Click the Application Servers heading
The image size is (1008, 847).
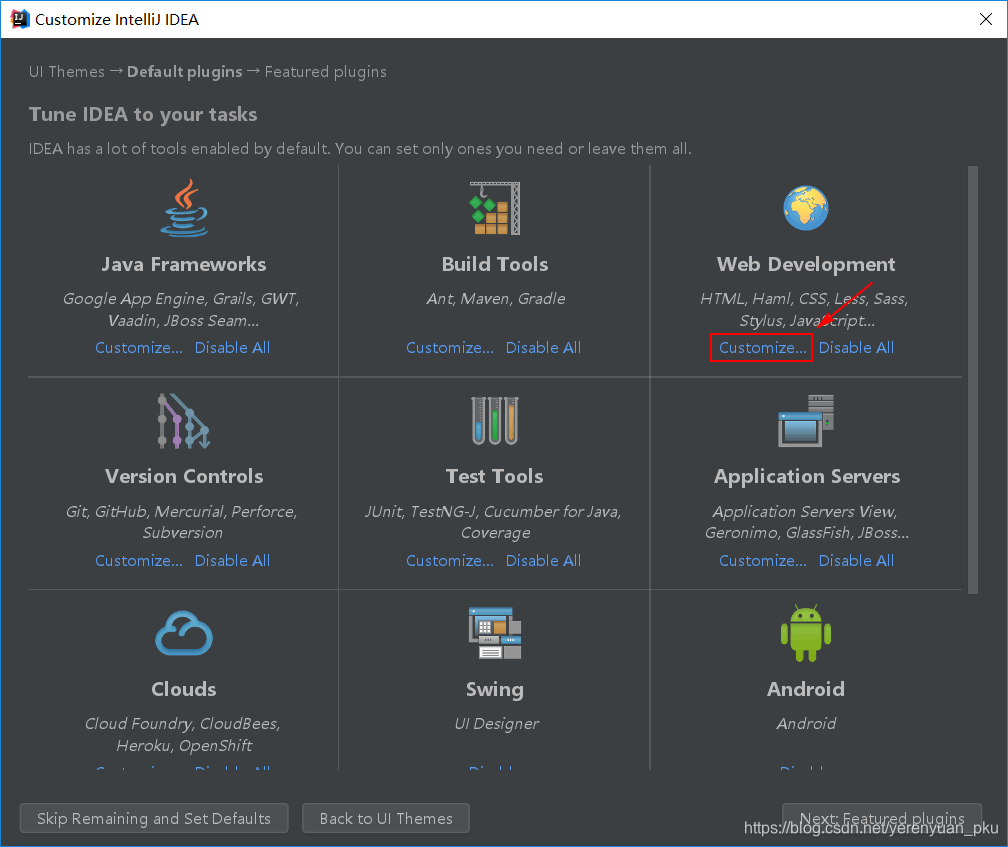click(807, 476)
